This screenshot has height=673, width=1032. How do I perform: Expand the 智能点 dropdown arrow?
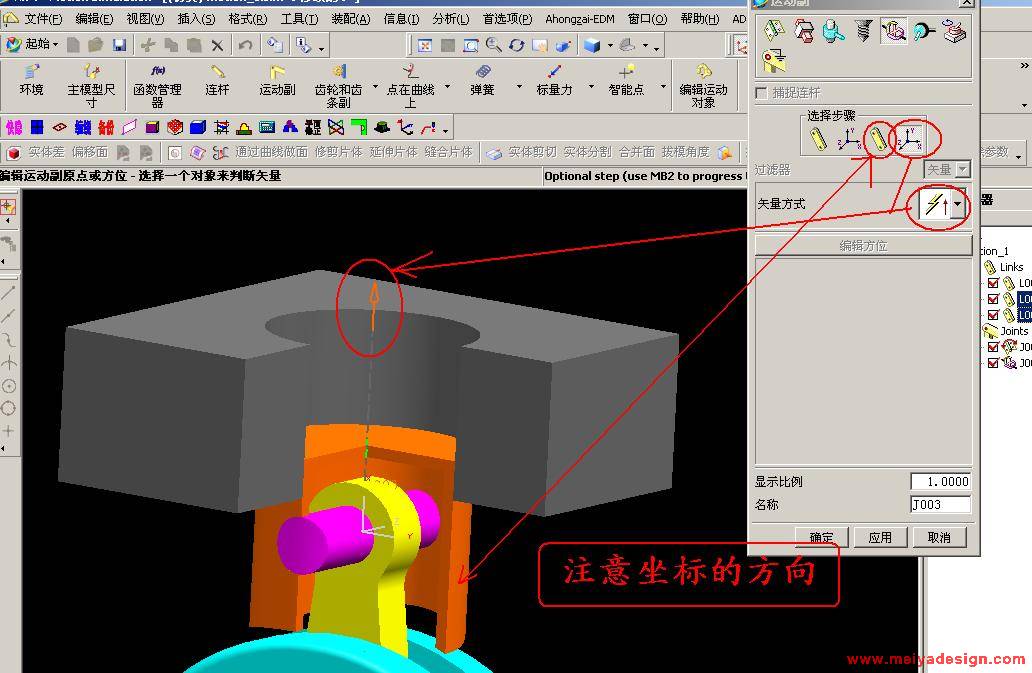(663, 87)
